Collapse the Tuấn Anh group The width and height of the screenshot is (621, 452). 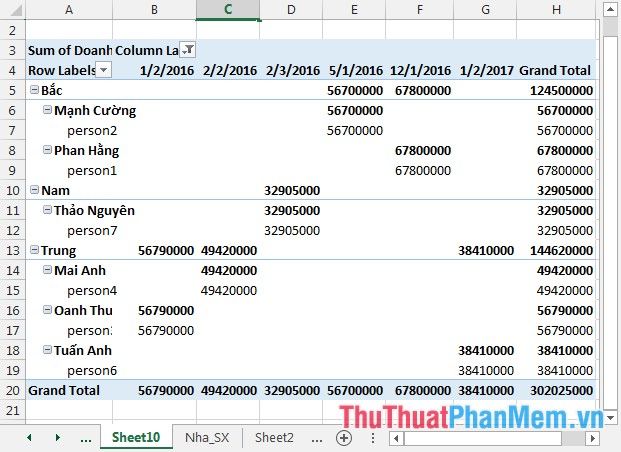point(47,350)
